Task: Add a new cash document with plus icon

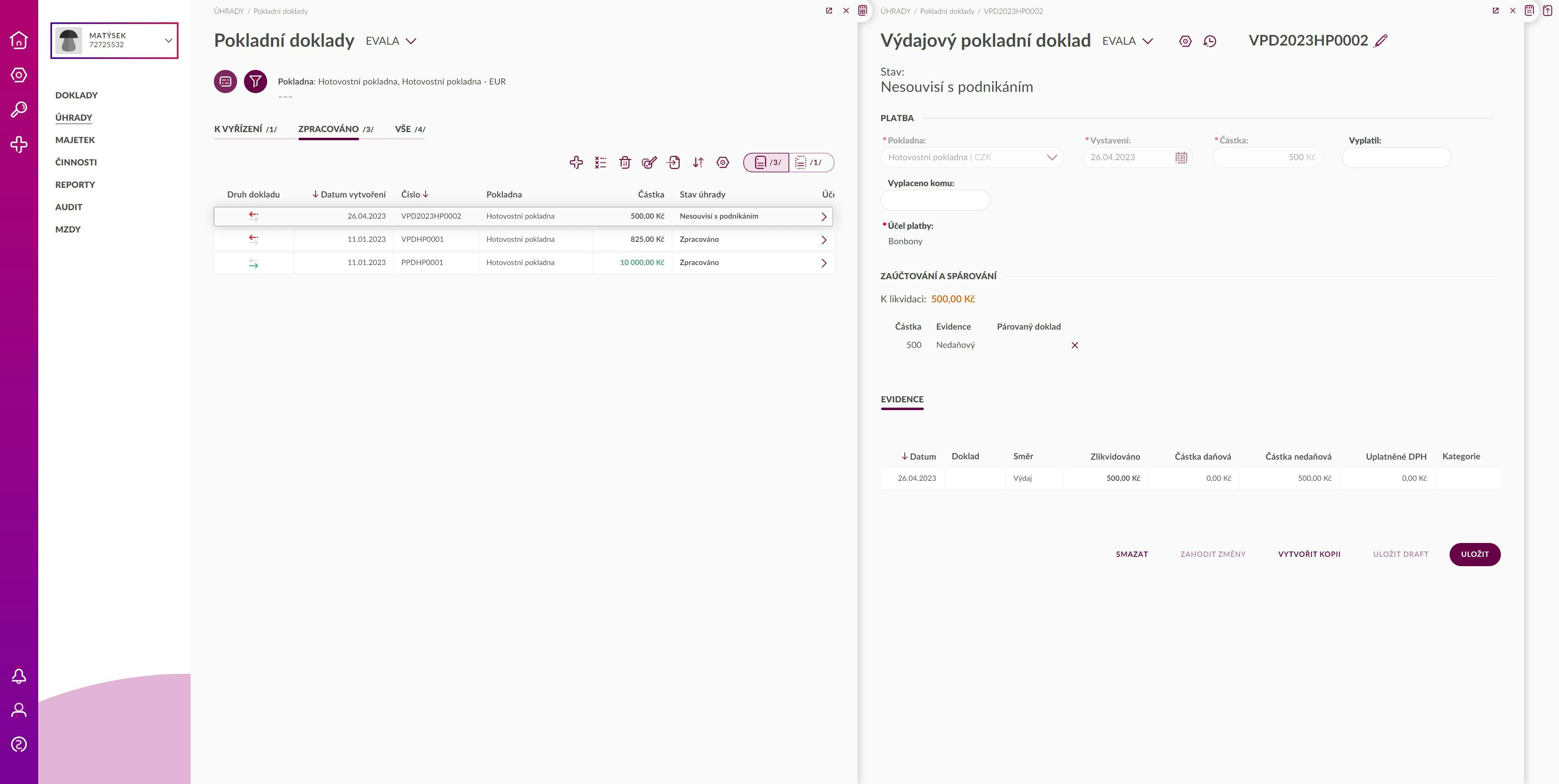Action: [x=576, y=162]
